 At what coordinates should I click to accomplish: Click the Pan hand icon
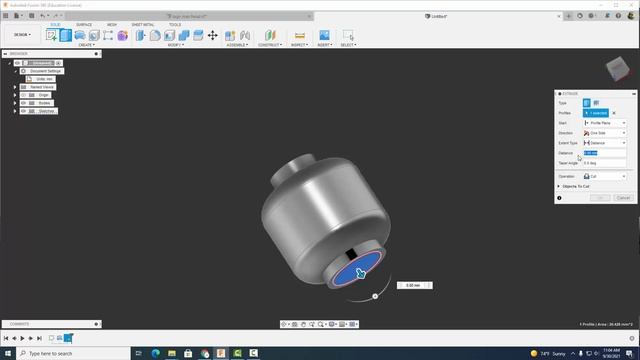point(303,324)
